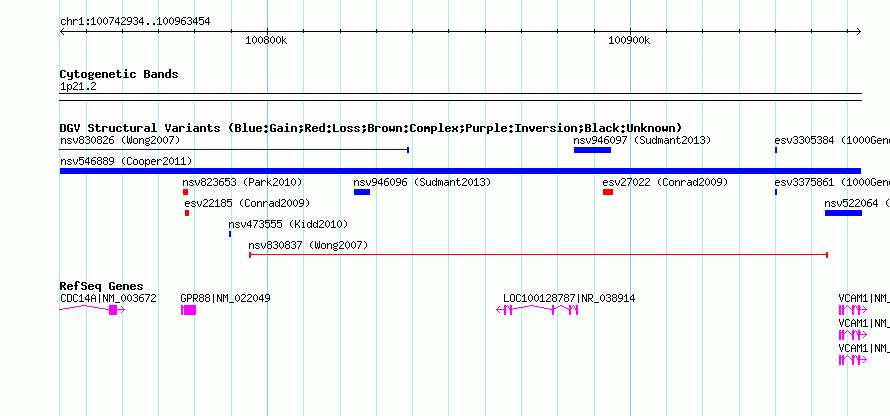
Task: Click the 100800k ruler tick label
Action: [266, 40]
